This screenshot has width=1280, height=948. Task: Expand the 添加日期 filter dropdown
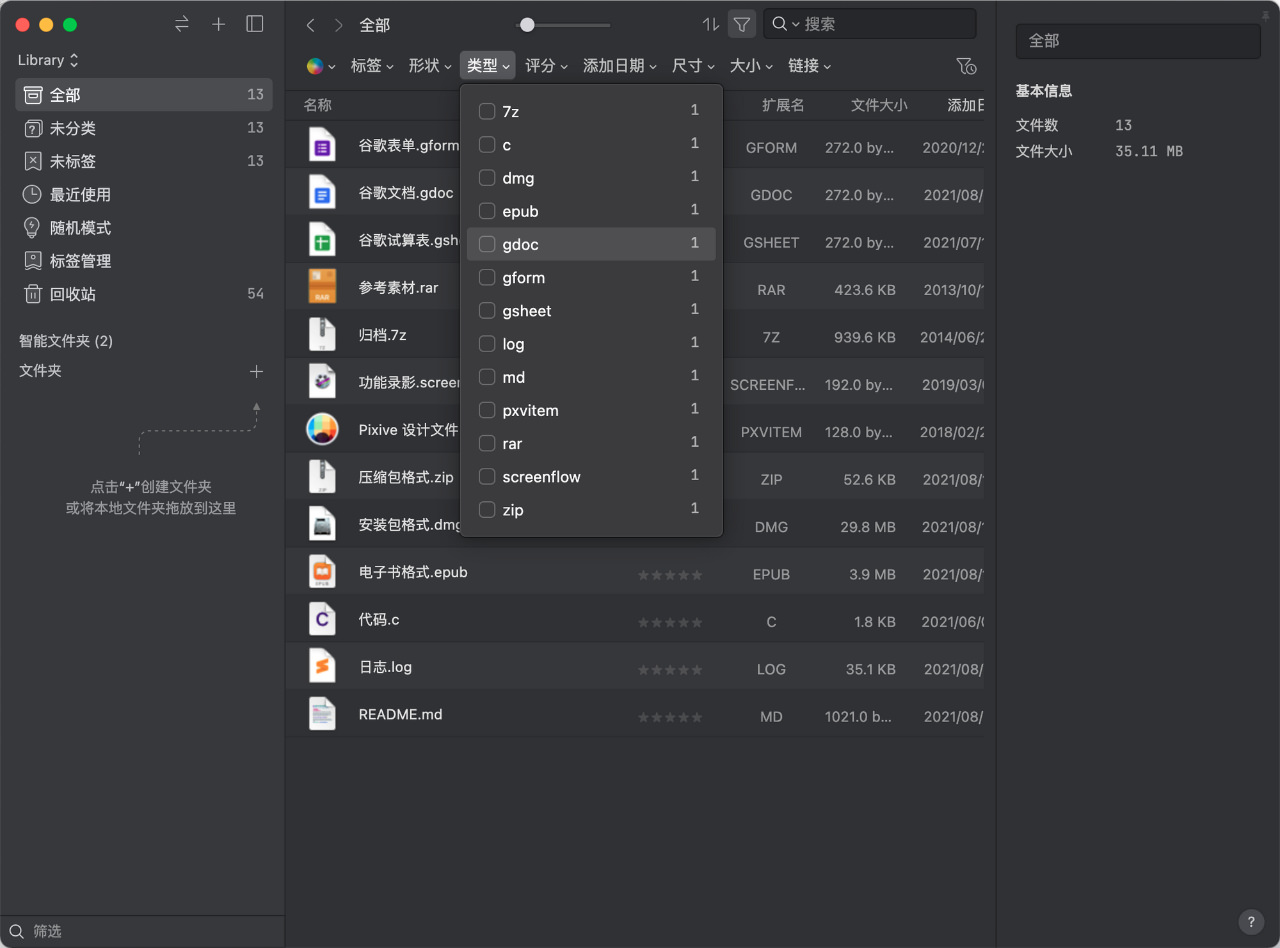[x=619, y=66]
